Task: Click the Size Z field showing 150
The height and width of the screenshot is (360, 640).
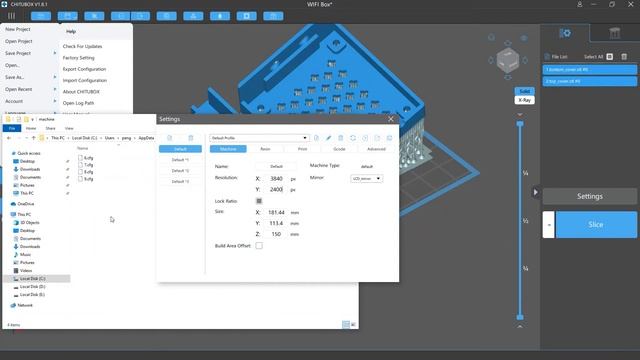Action: click(x=276, y=234)
